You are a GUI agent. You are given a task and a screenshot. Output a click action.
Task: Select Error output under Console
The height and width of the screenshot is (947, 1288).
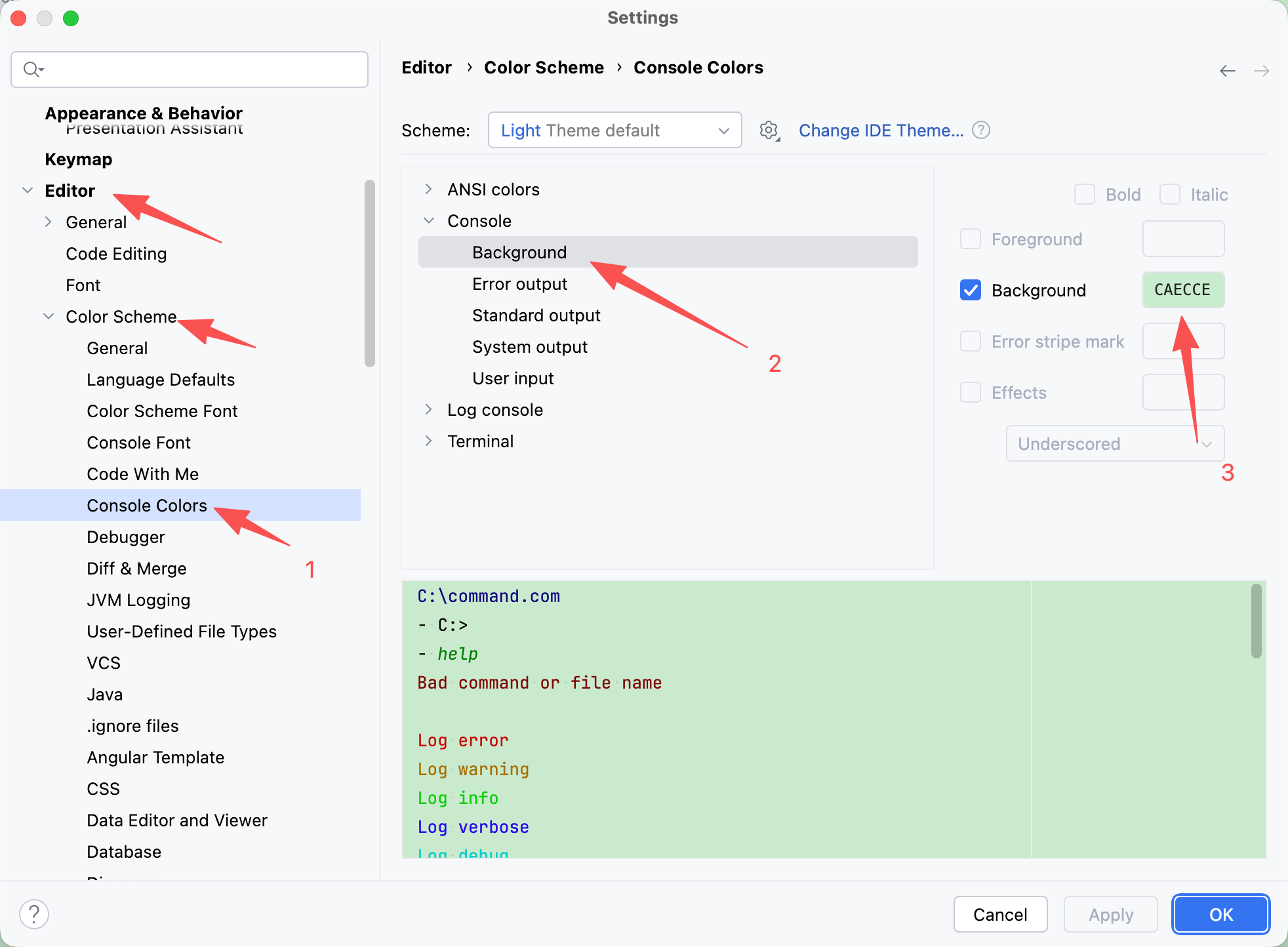[x=519, y=284]
